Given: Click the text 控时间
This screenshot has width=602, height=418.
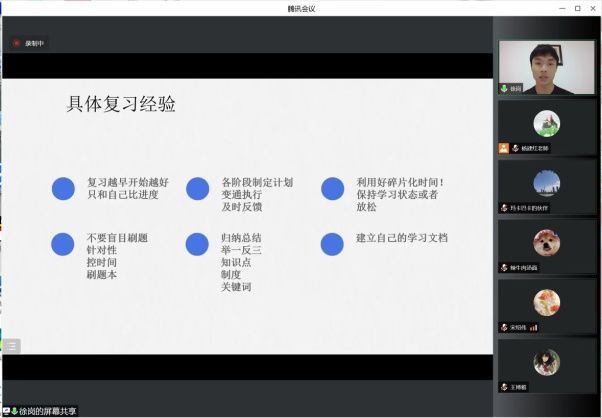Looking at the screenshot, I should [x=102, y=262].
